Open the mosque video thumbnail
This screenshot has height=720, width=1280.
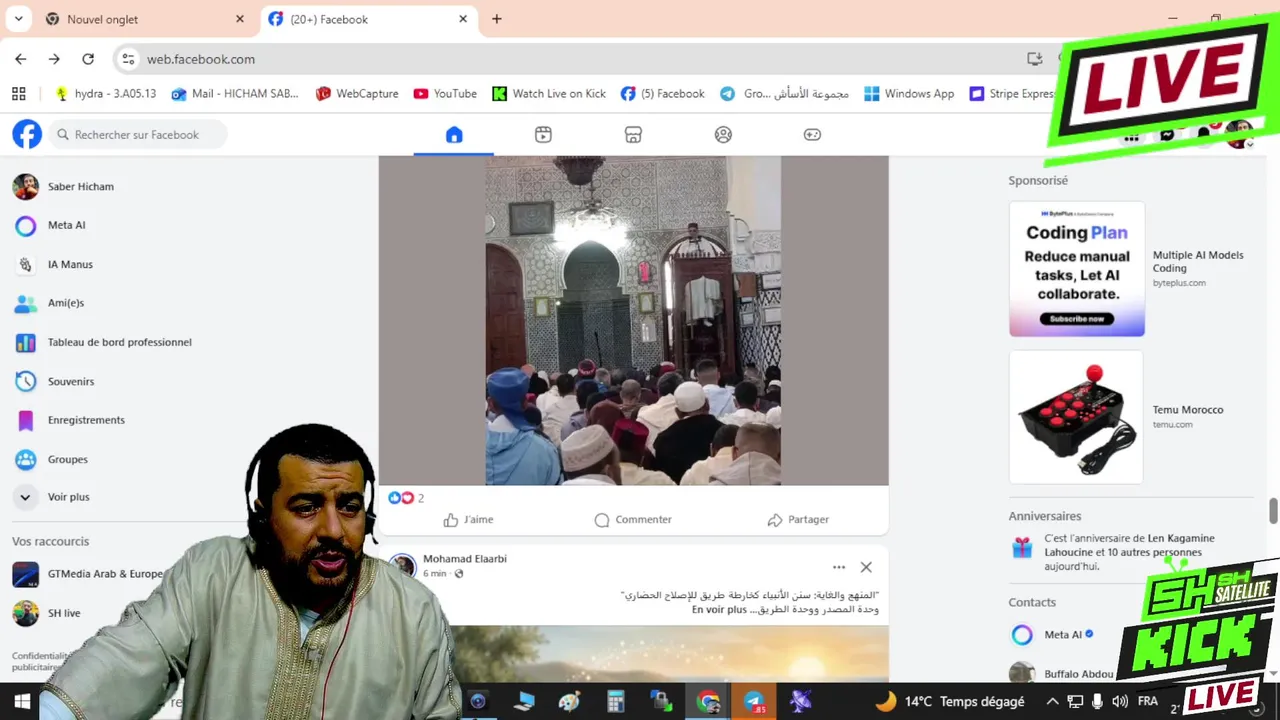pyautogui.click(x=633, y=320)
